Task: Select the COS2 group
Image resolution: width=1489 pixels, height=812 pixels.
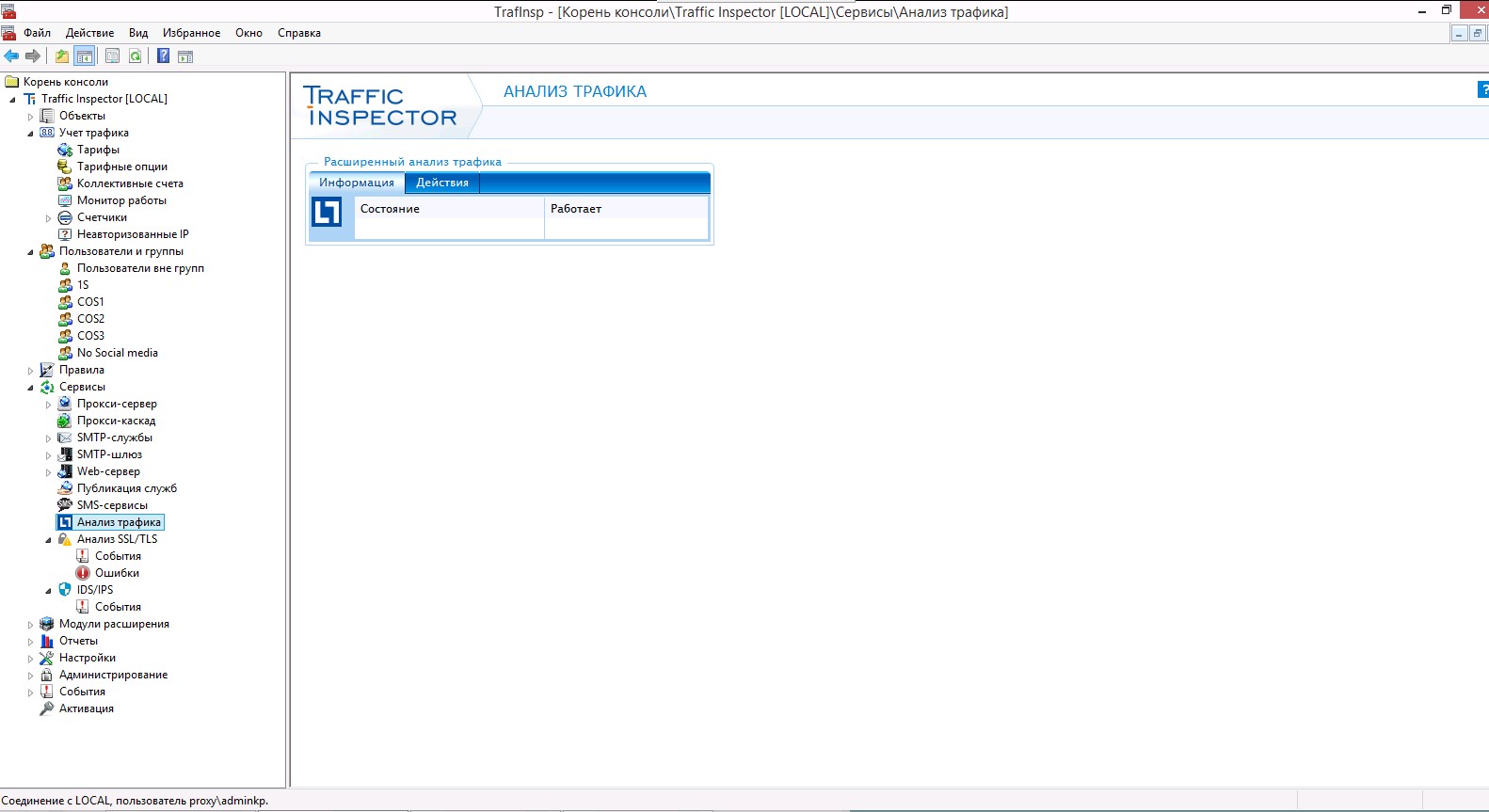Action: (x=90, y=319)
